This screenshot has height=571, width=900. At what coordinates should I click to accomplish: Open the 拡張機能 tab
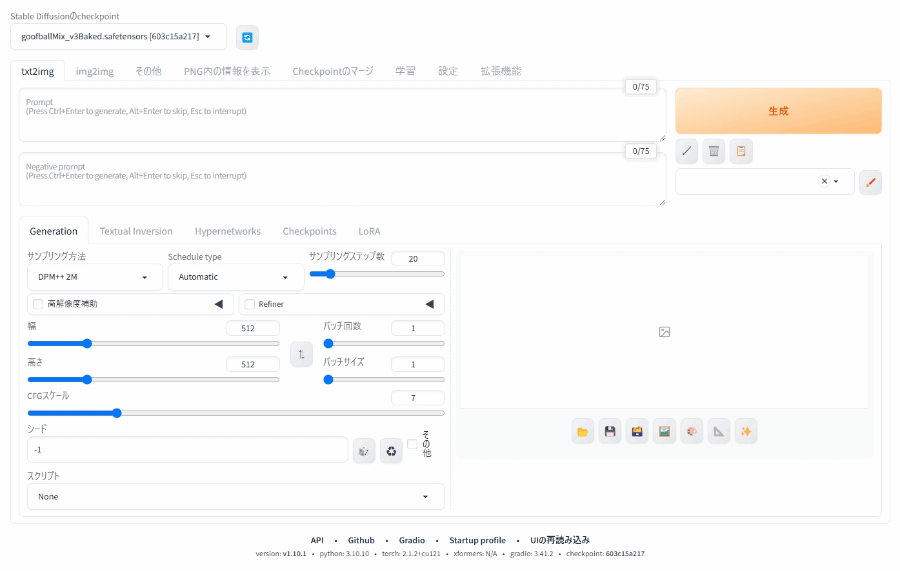click(x=501, y=71)
